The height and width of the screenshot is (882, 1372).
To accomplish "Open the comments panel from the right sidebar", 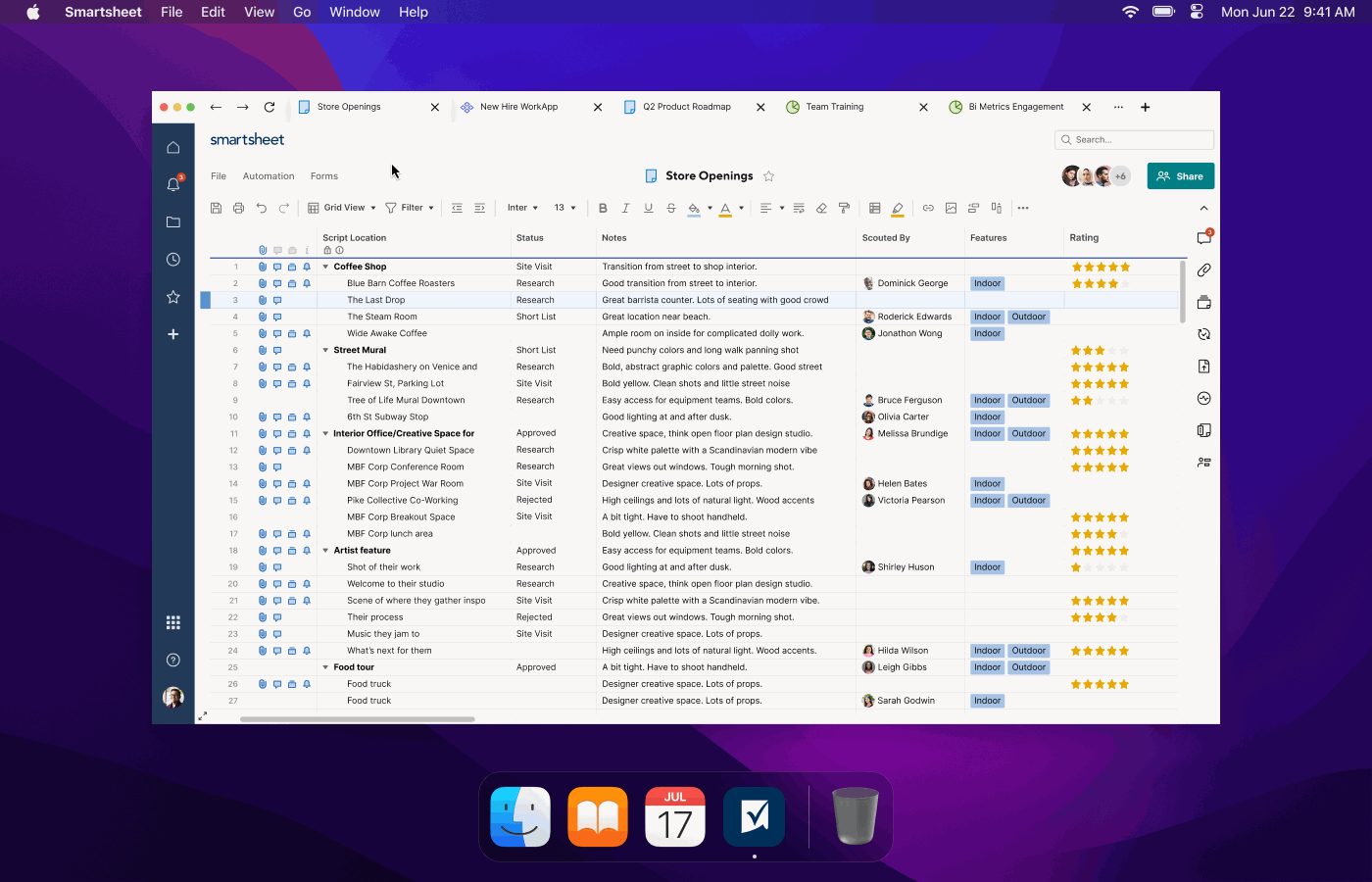I will (x=1203, y=237).
